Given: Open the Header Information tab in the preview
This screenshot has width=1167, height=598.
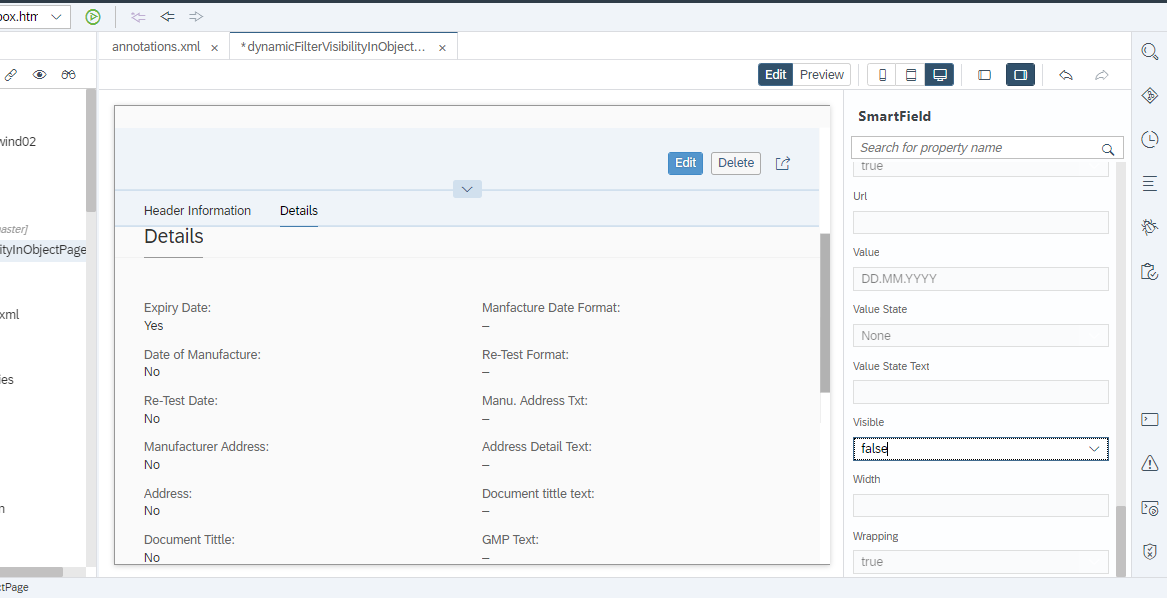Looking at the screenshot, I should point(197,210).
